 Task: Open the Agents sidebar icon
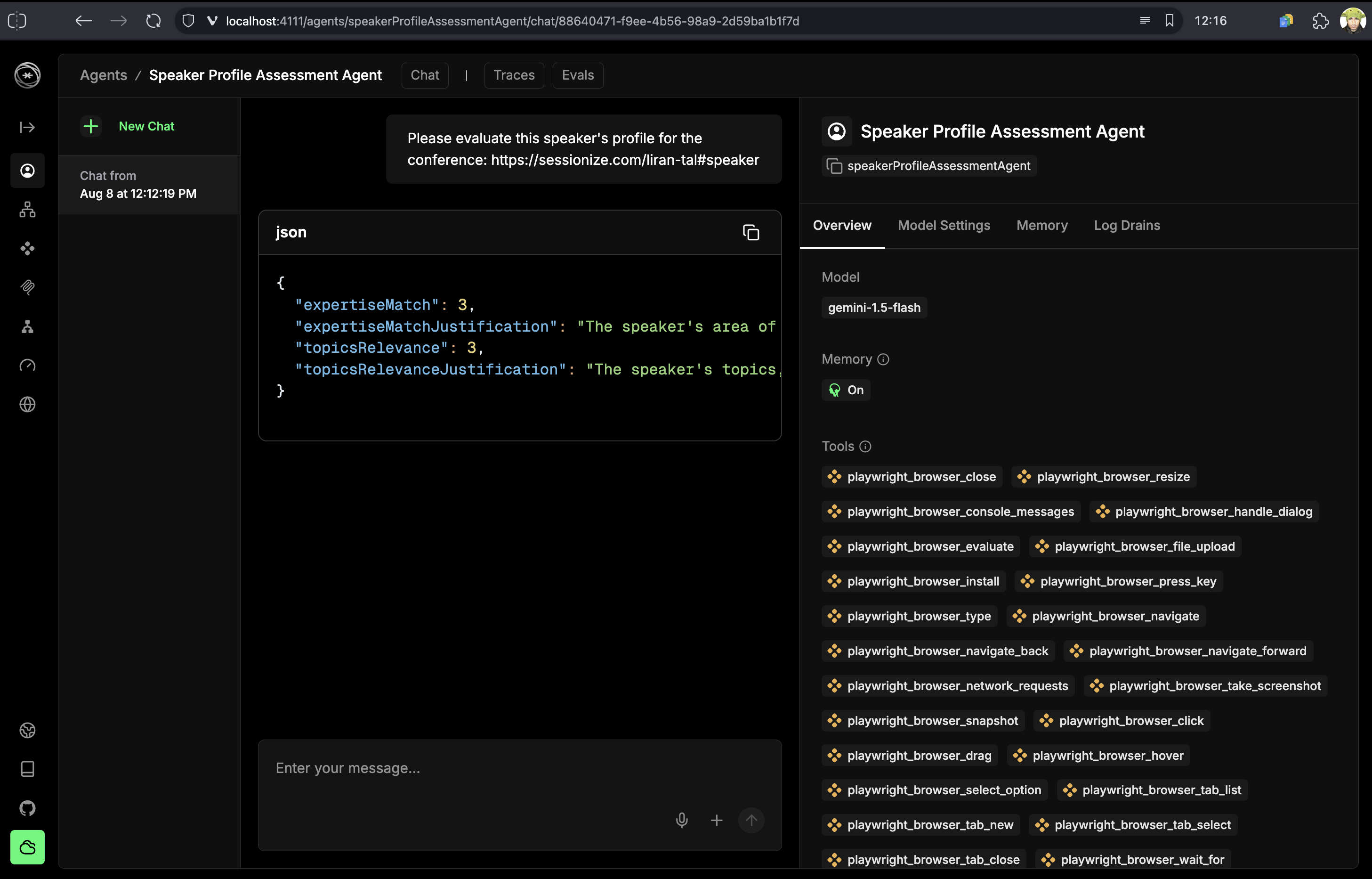27,171
